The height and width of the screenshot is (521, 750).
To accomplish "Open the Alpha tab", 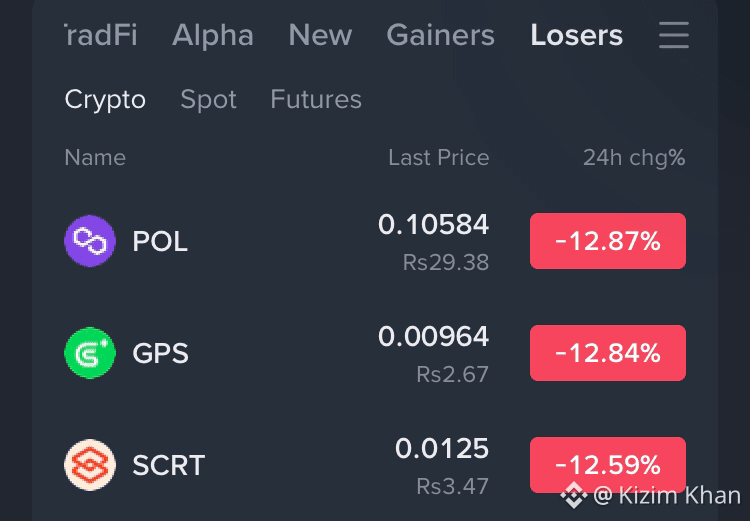I will point(213,35).
